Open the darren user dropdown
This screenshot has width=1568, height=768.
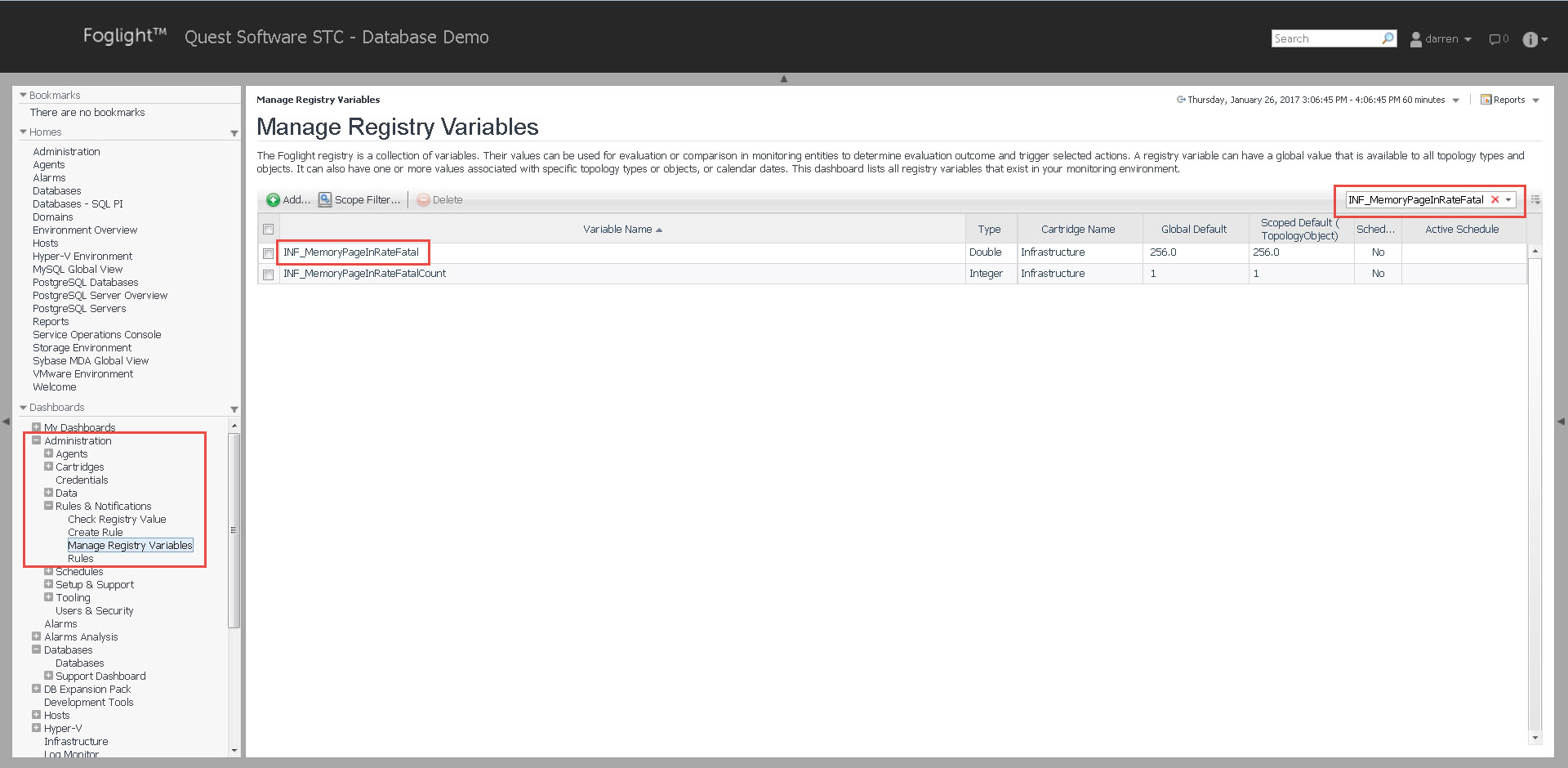click(x=1441, y=39)
